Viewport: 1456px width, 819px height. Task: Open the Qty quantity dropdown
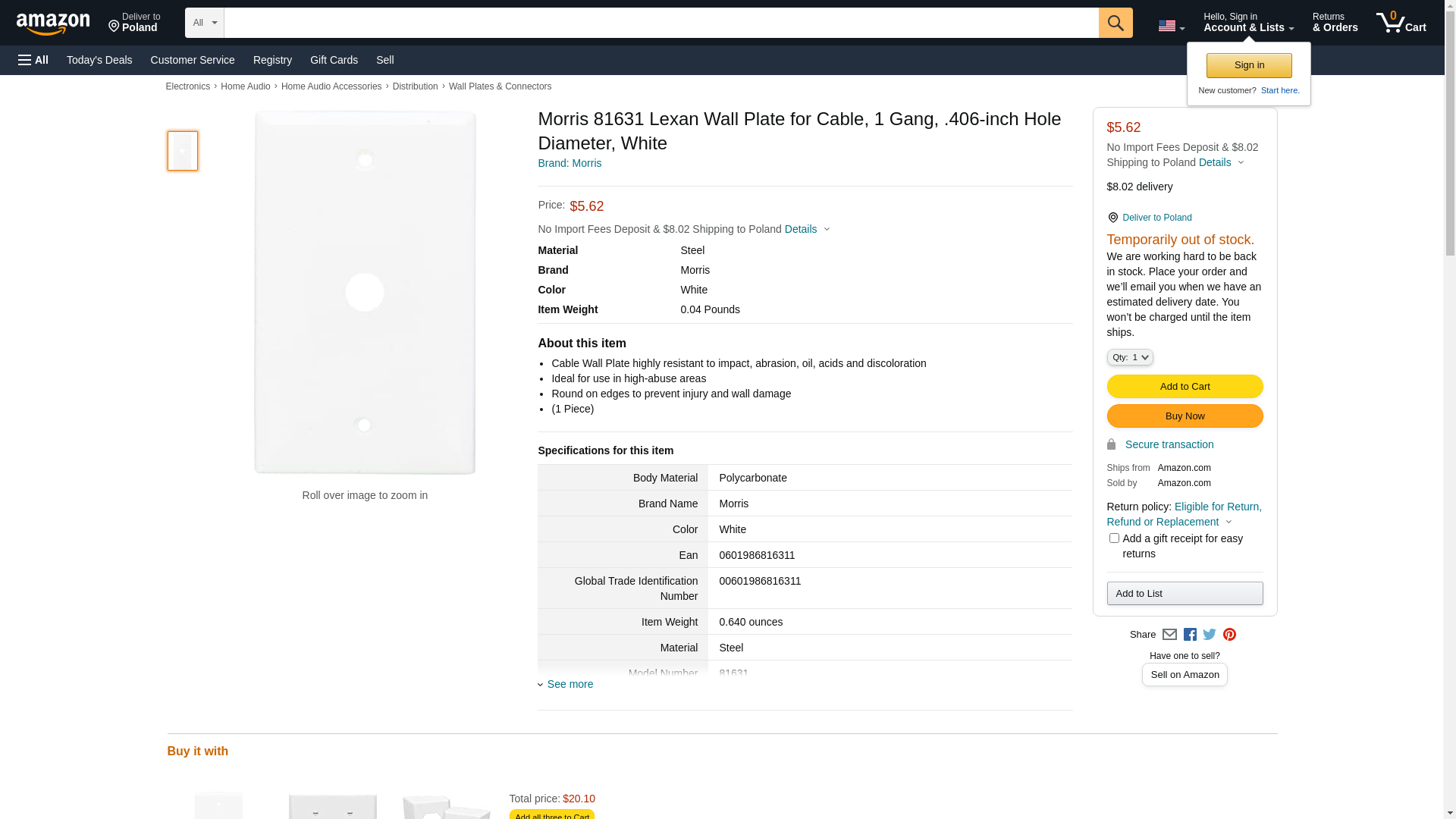[x=1129, y=357]
